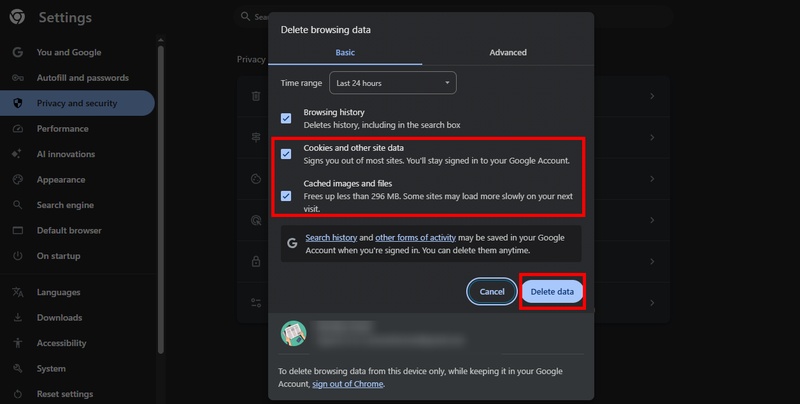Open the Appearance settings page
This screenshot has width=800, height=404.
click(61, 180)
